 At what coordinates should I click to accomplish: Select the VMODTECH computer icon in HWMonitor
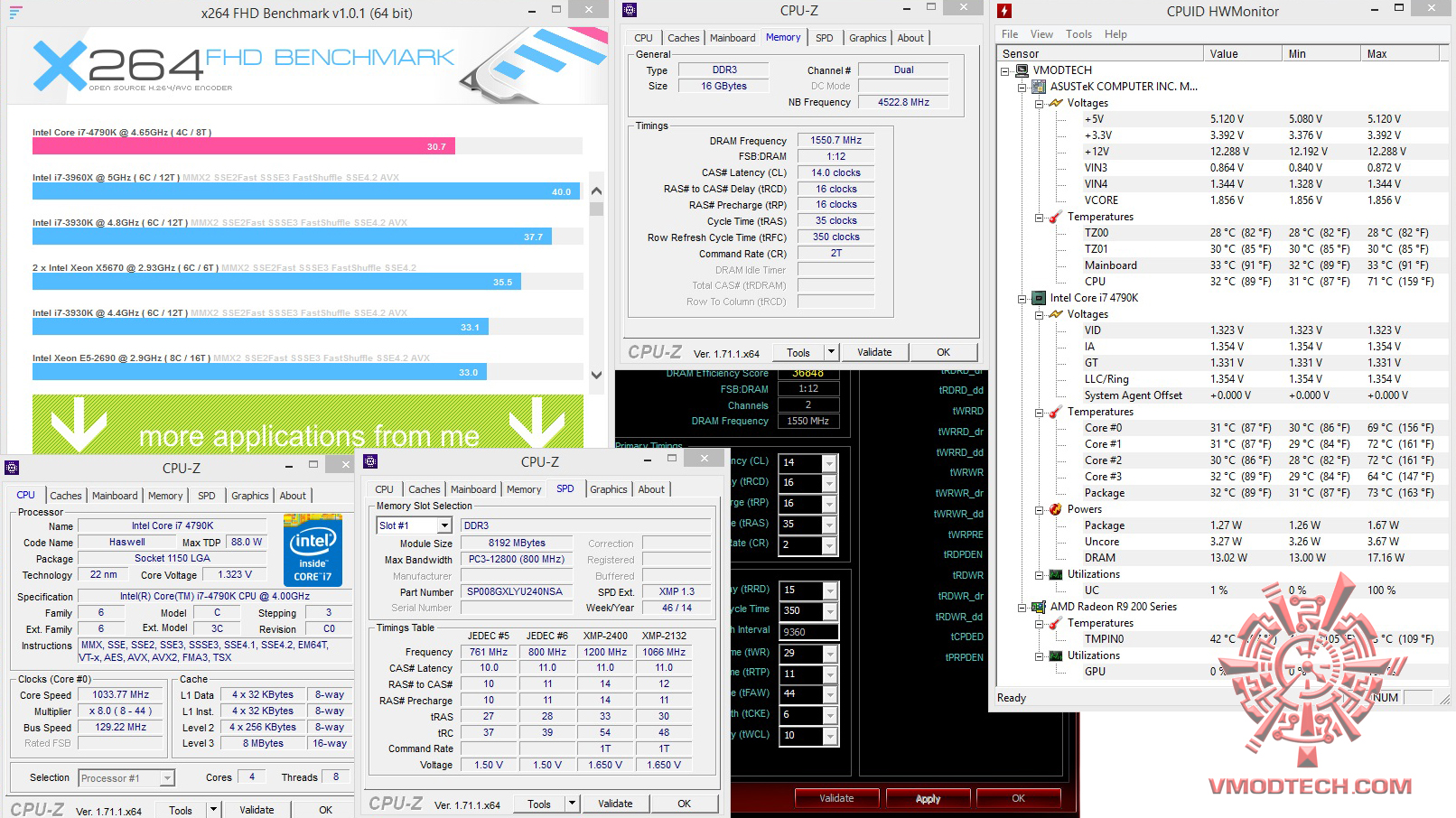1022,70
